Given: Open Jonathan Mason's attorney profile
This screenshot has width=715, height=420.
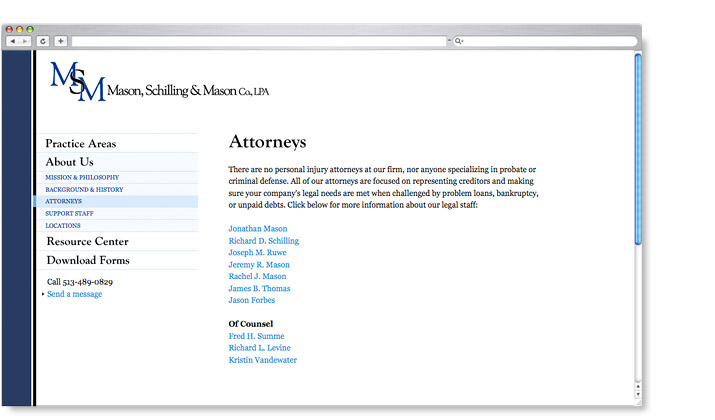Looking at the screenshot, I should tap(258, 229).
